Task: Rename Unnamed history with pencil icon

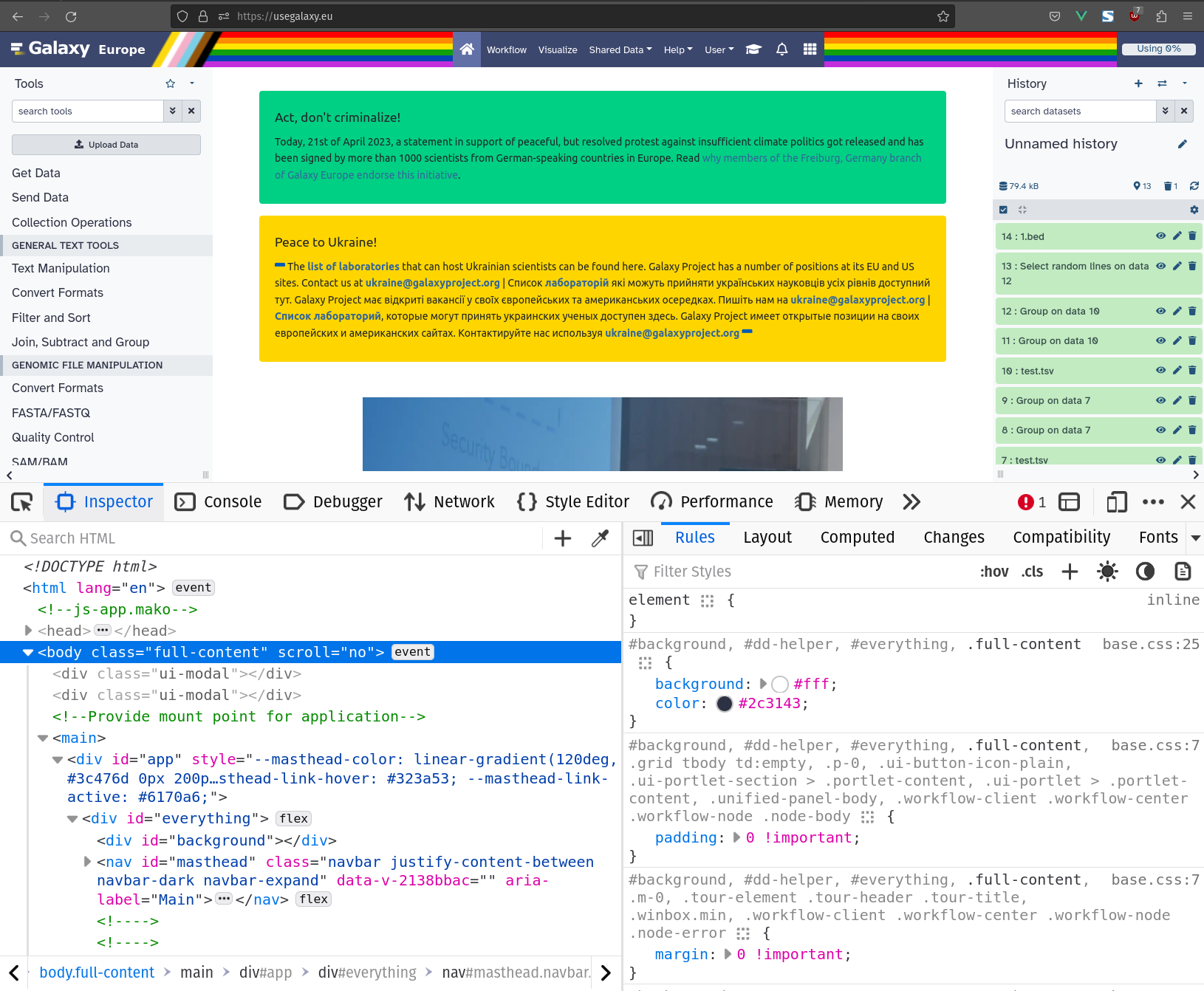Action: tap(1183, 144)
